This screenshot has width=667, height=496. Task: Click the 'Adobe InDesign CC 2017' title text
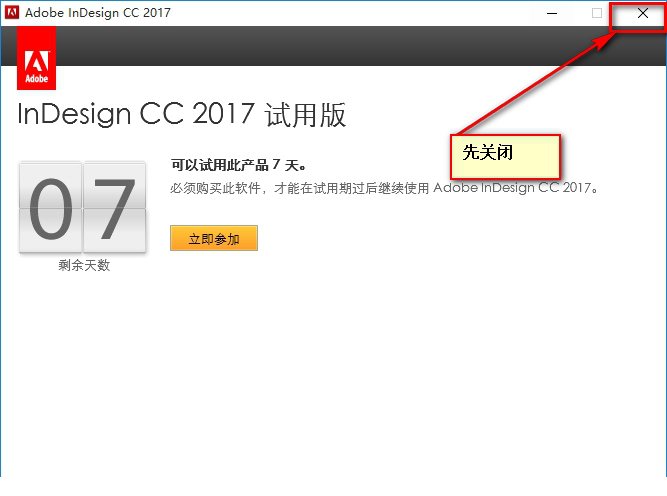pyautogui.click(x=98, y=13)
